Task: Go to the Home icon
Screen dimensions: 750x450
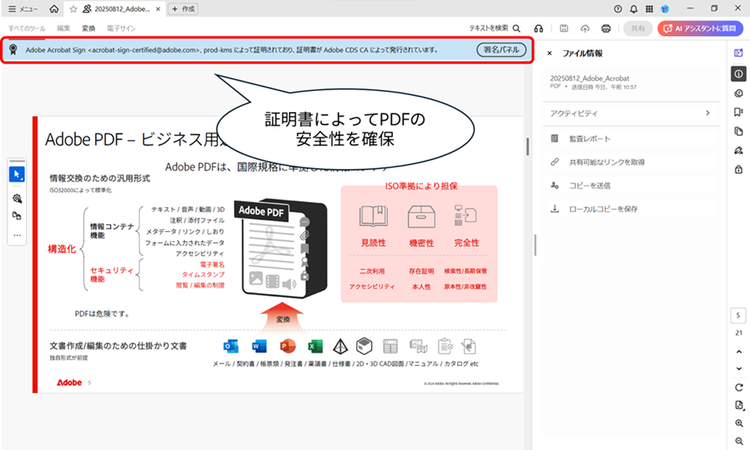Action: click(x=54, y=9)
